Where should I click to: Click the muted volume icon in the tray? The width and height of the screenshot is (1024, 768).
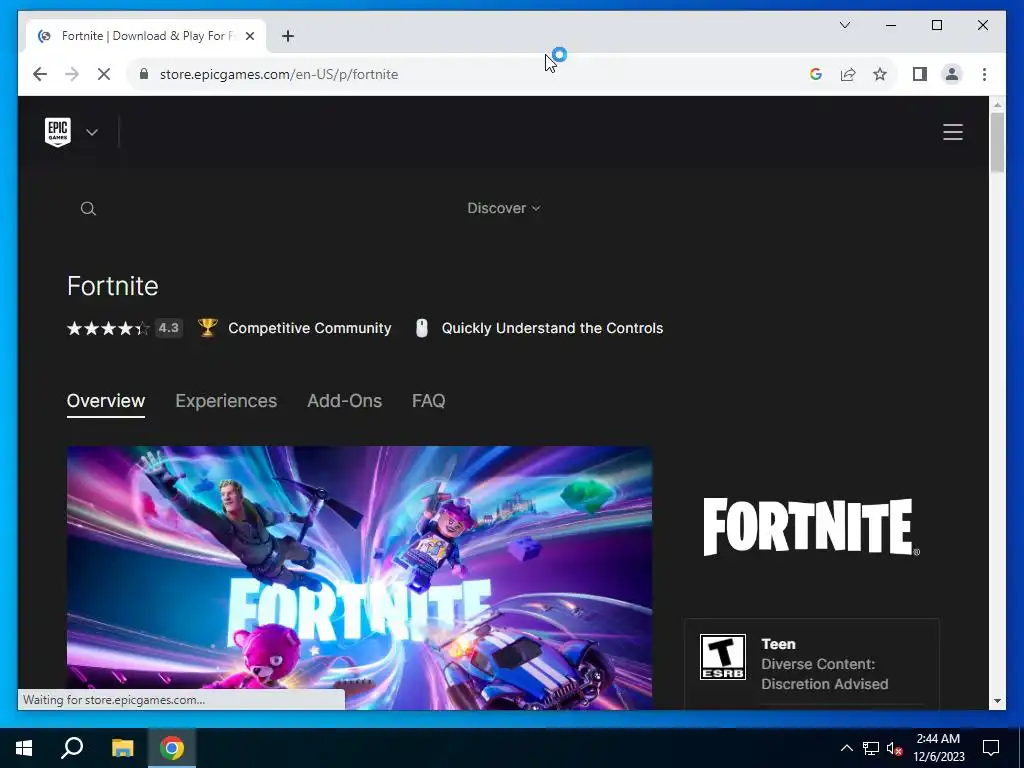[894, 748]
